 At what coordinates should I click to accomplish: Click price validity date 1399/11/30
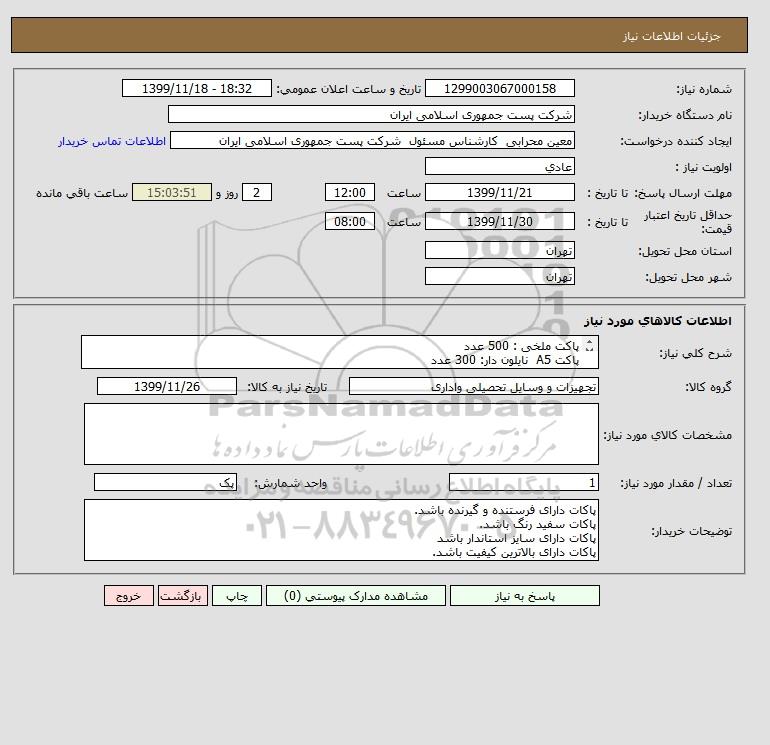(x=499, y=221)
